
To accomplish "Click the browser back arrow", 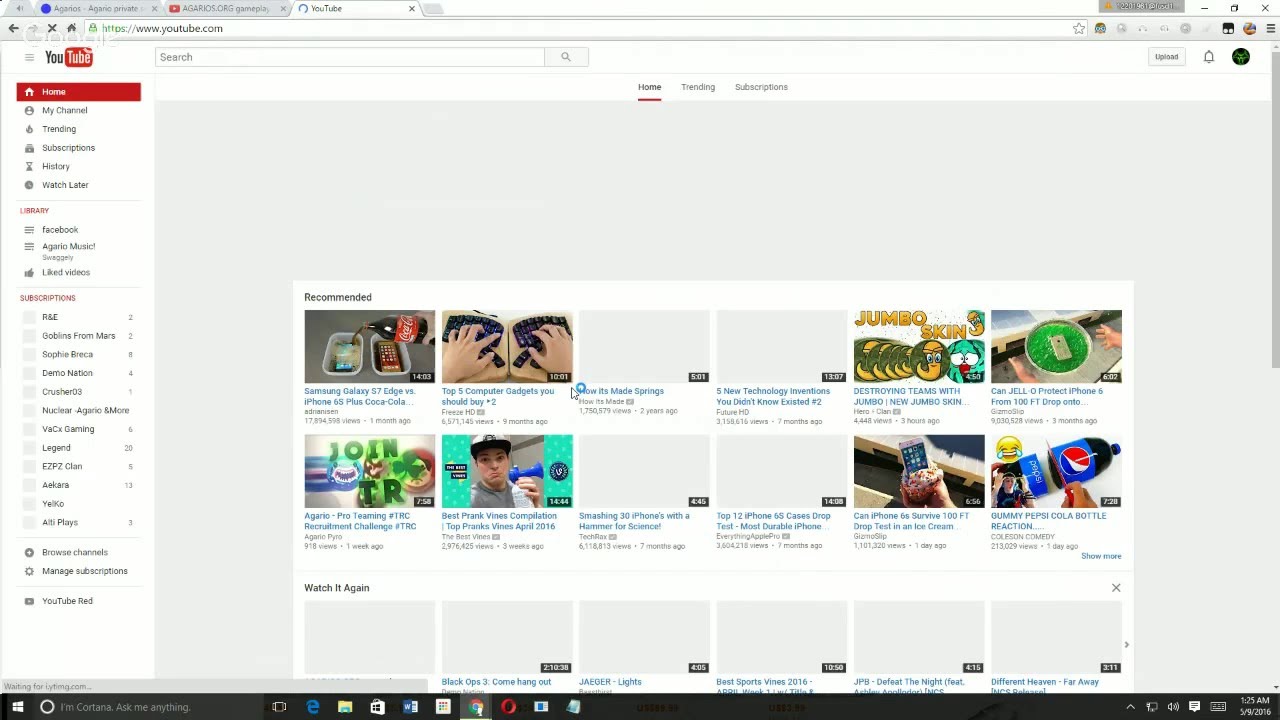I will 13,28.
